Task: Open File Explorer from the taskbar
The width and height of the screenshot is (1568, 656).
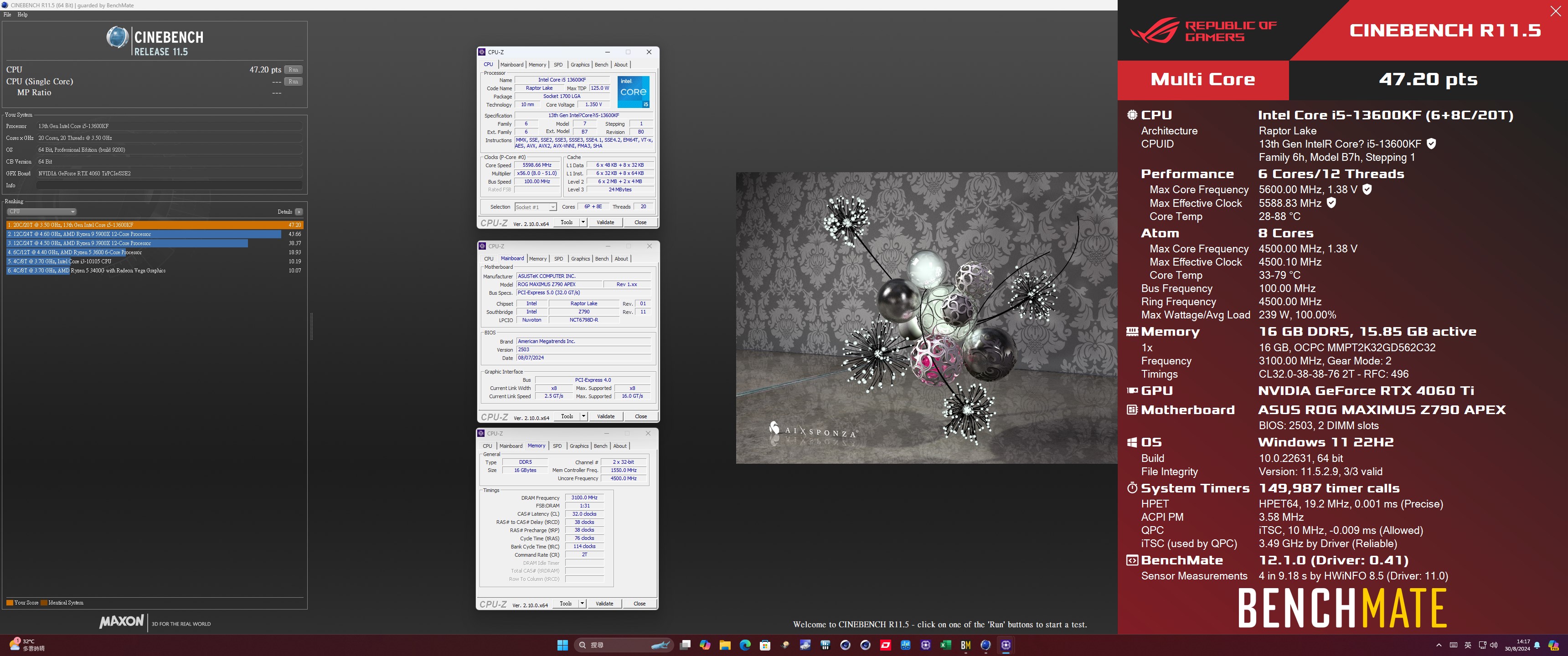Action: pos(725,645)
